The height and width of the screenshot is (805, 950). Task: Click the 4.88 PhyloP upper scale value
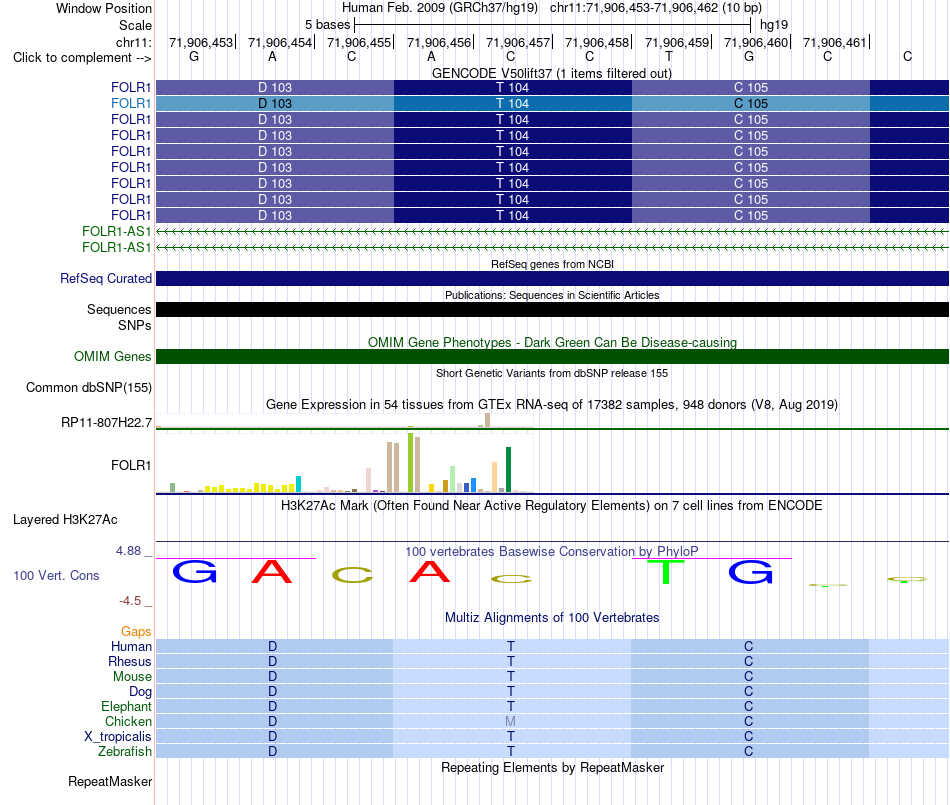point(128,551)
